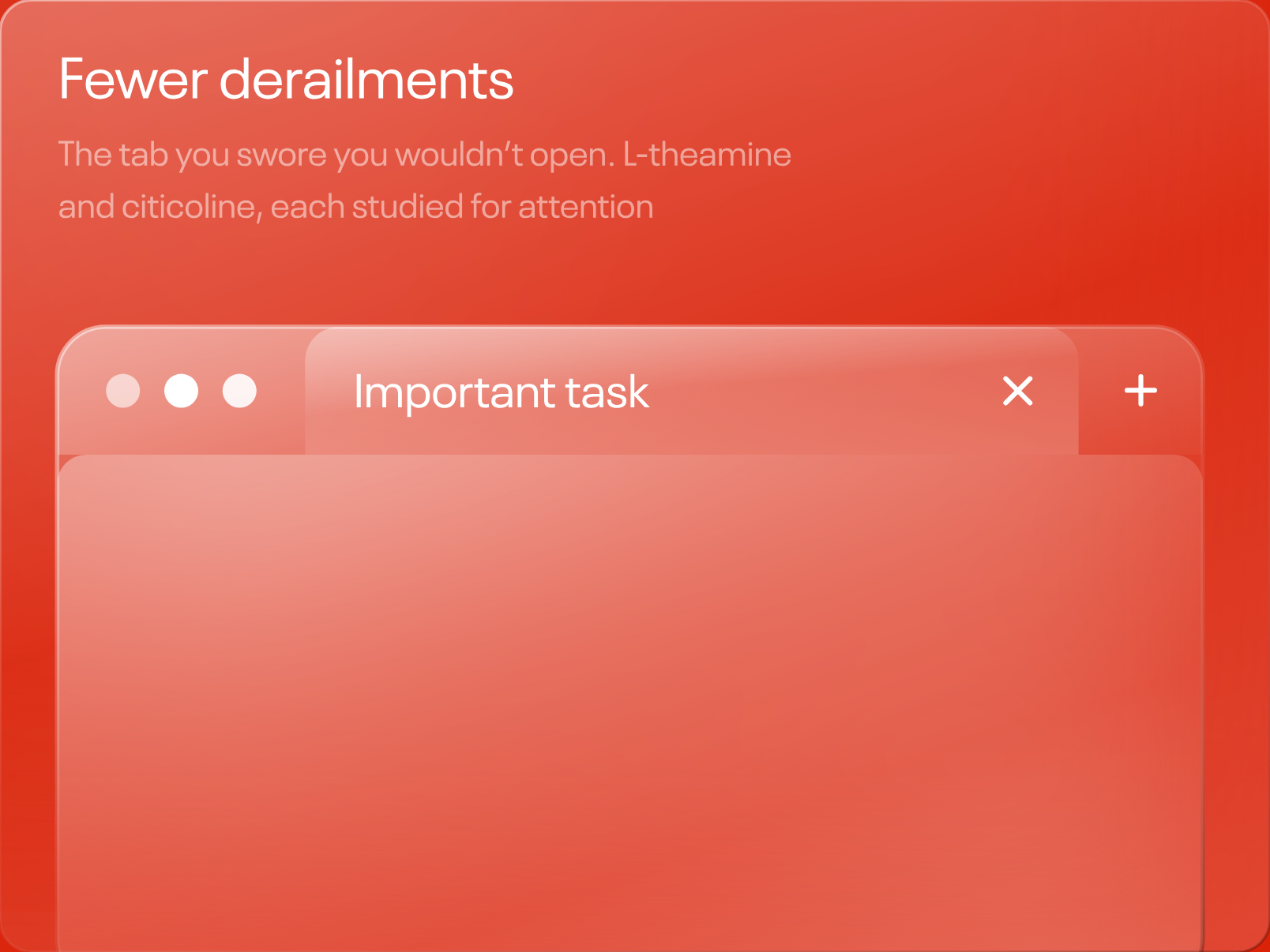
Task: Click the red card background beside the heading
Action: pos(869,80)
